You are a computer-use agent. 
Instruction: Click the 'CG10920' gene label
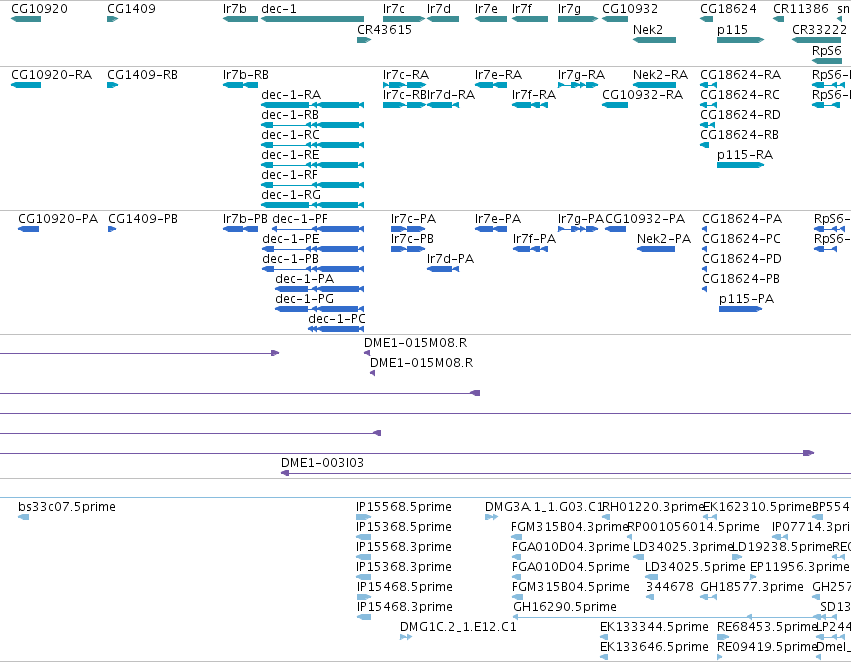pyautogui.click(x=40, y=9)
